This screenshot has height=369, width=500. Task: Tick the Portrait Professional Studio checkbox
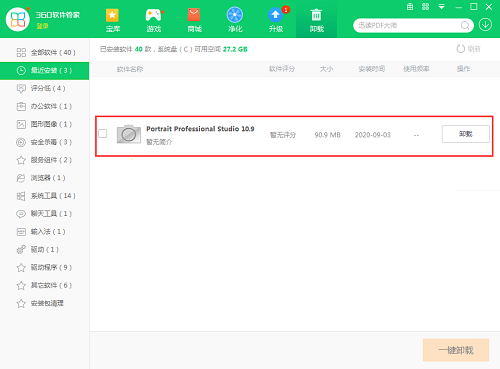click(103, 134)
